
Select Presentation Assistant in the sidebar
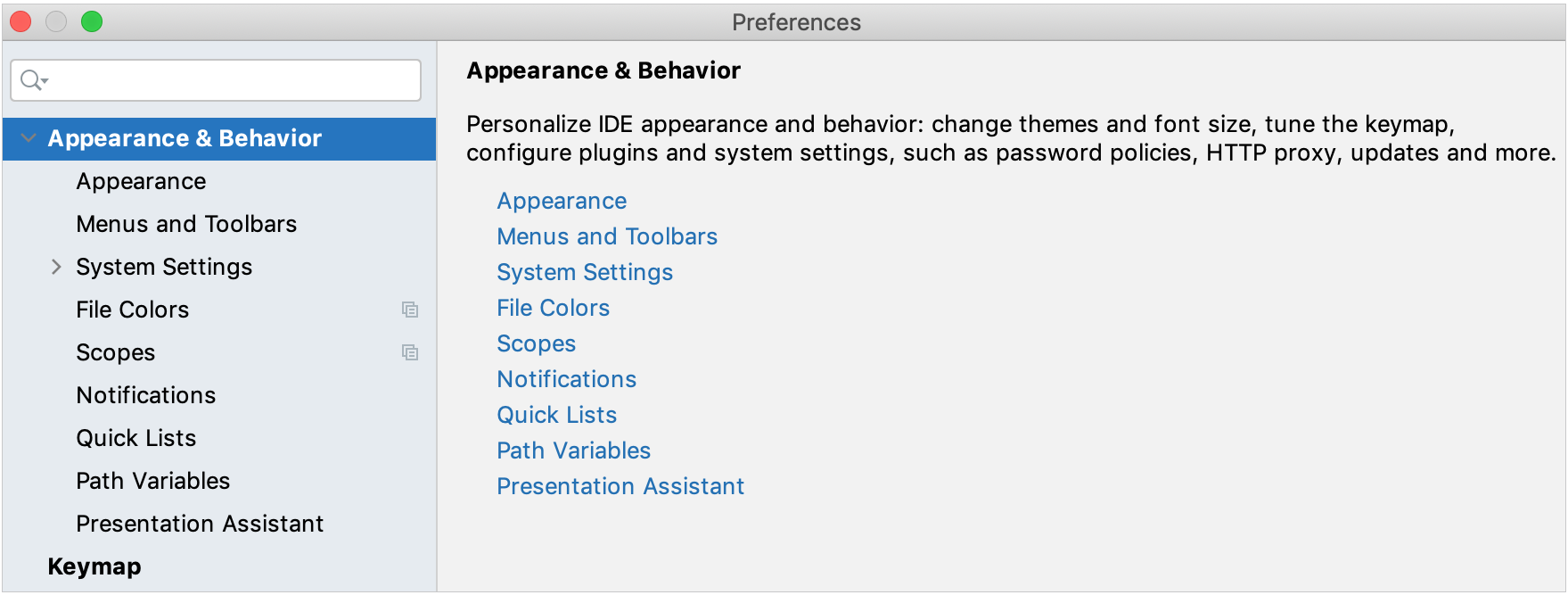tap(200, 524)
